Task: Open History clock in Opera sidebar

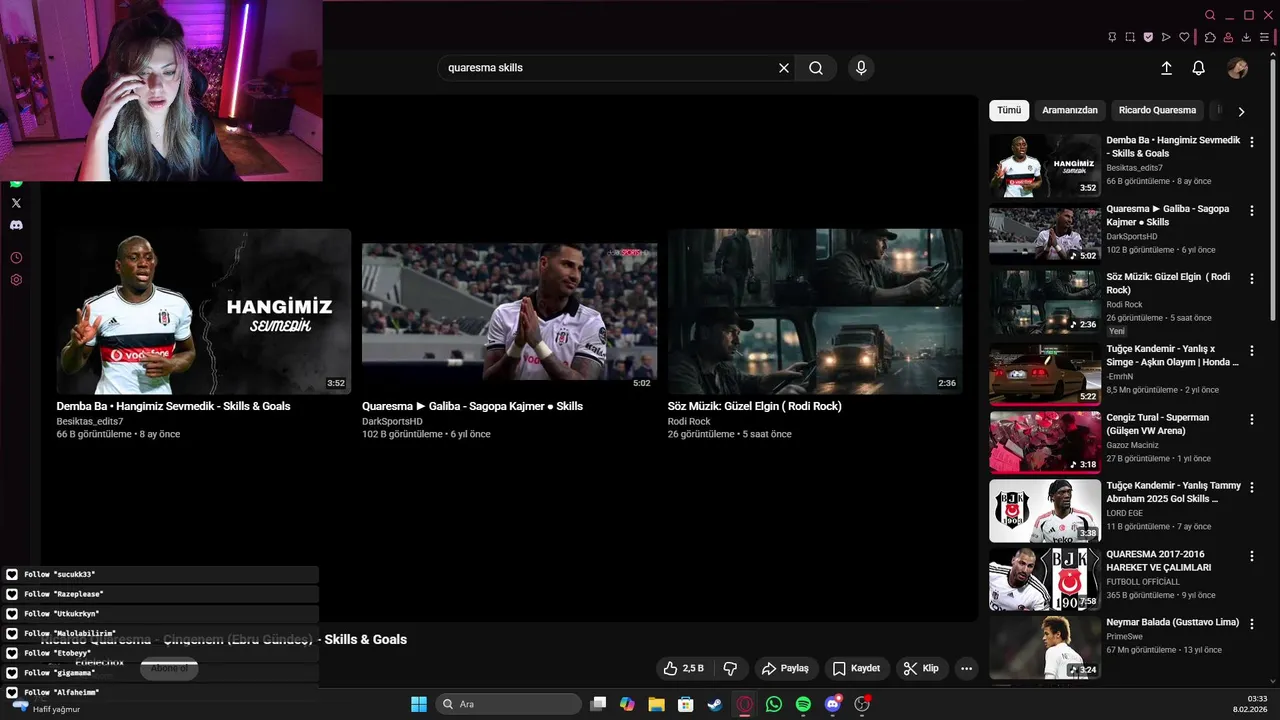Action: pos(16,258)
